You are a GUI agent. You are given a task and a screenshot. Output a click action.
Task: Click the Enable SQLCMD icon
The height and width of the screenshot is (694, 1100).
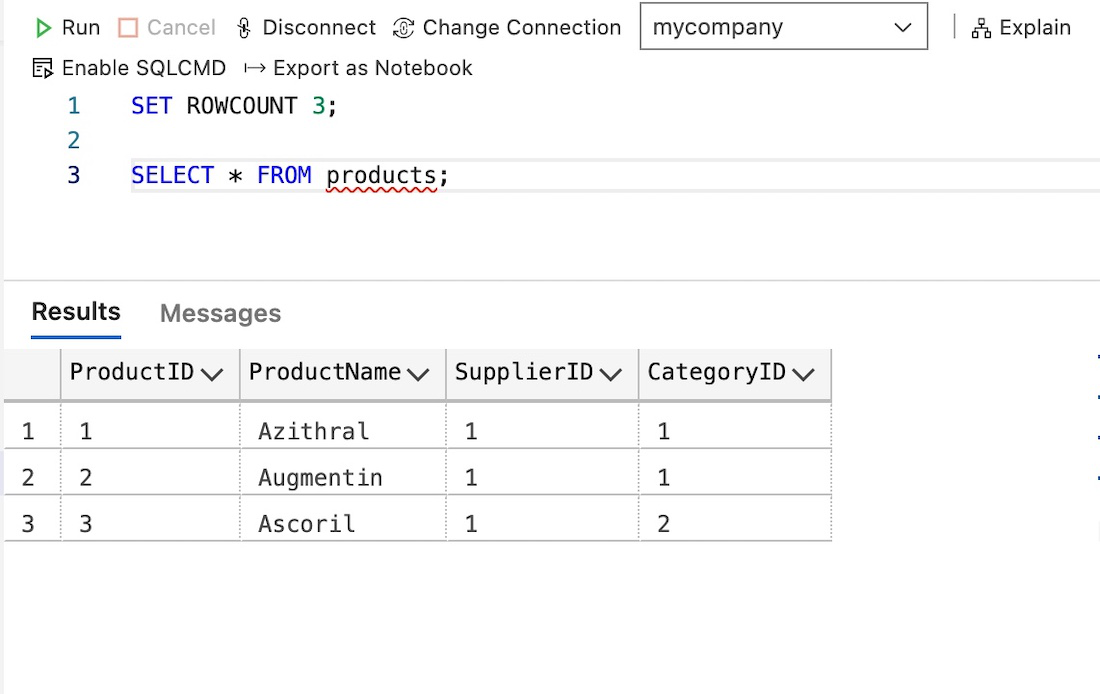(x=42, y=68)
